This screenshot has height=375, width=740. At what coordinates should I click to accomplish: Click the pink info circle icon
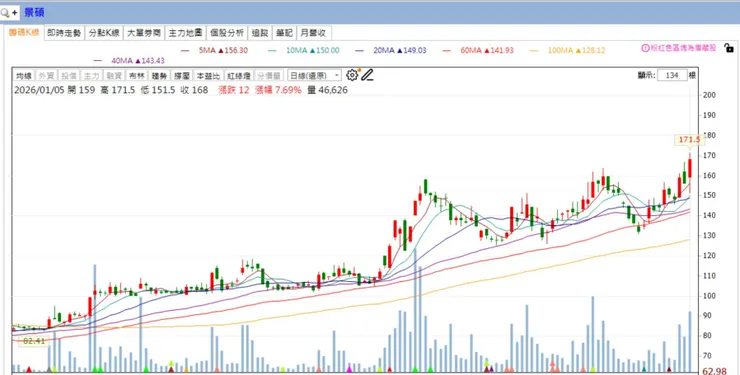coord(645,48)
